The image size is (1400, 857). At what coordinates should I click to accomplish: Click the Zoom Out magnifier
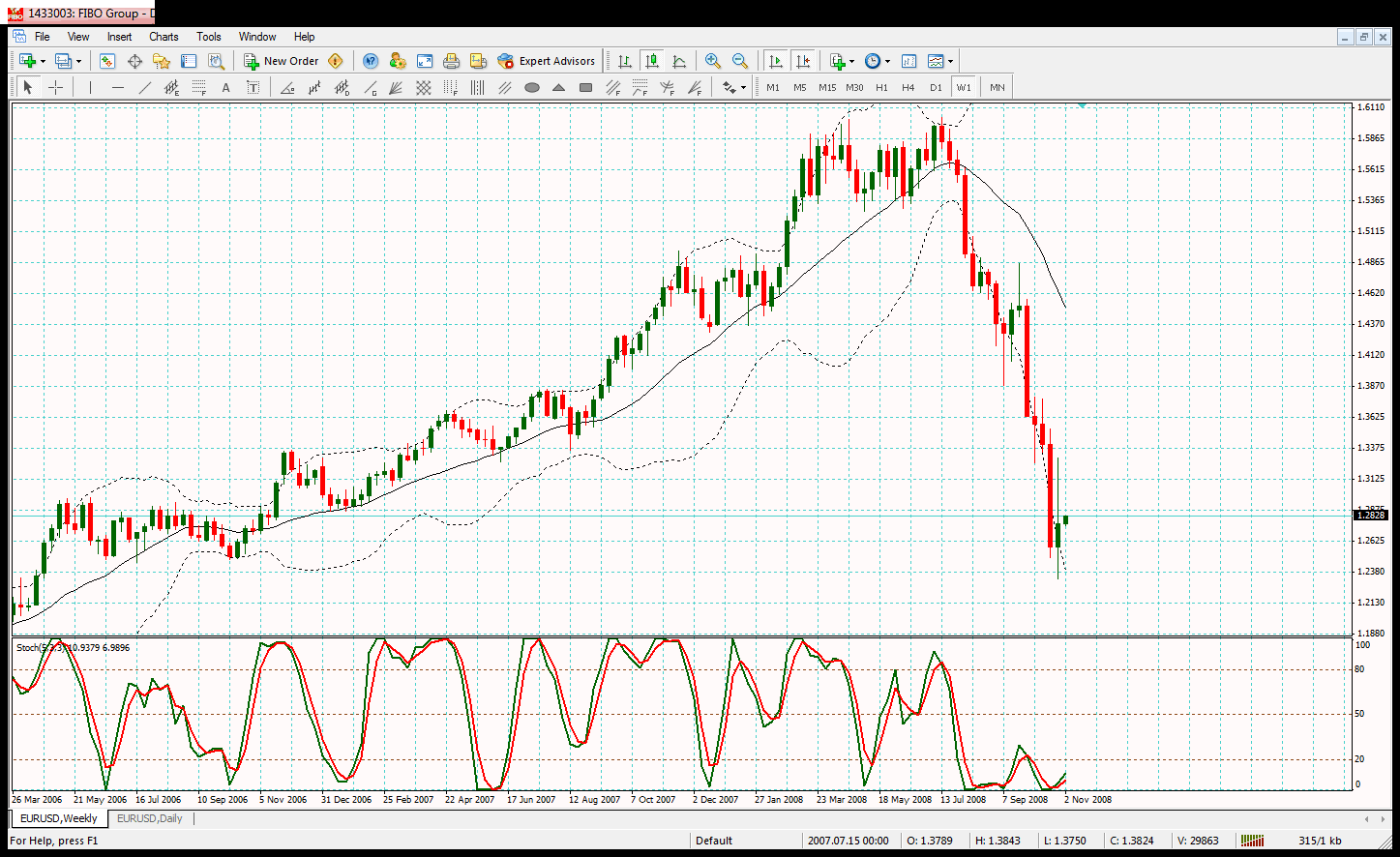740,61
